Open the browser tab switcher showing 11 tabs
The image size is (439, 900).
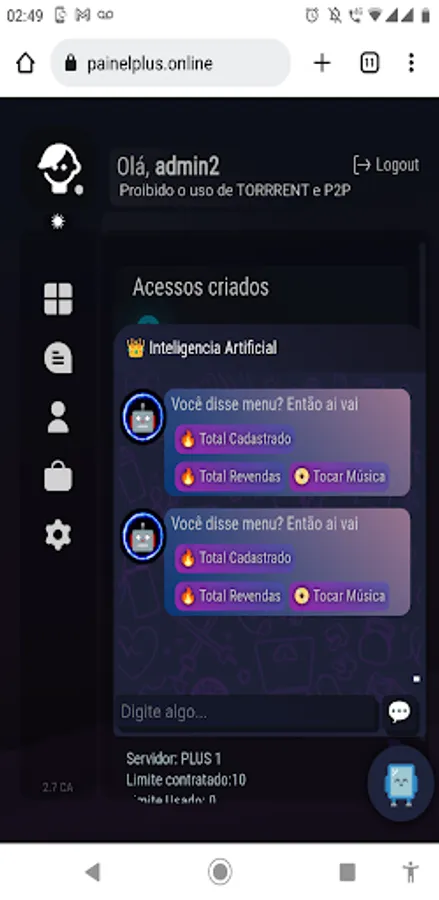click(x=370, y=63)
